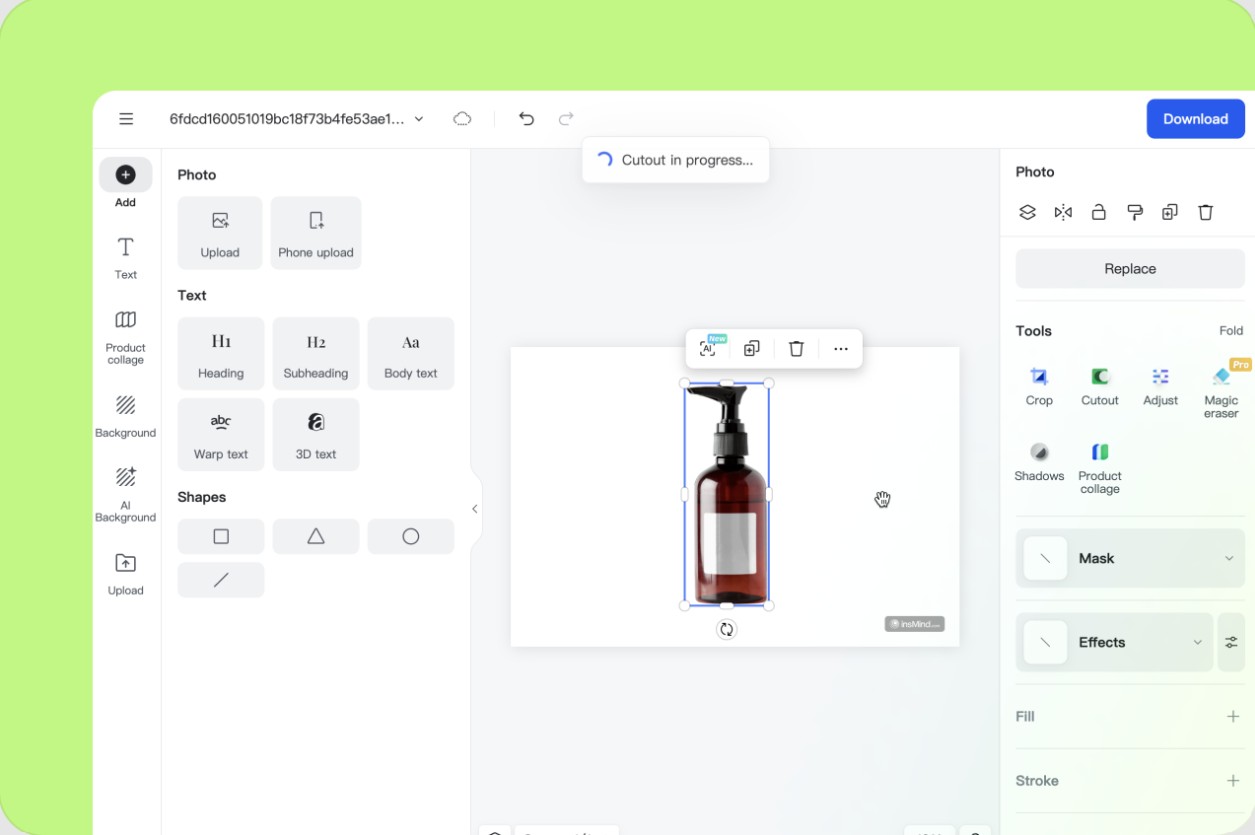Click the Upload photo tile
Viewport: 1255px width, 835px height.
[220, 233]
